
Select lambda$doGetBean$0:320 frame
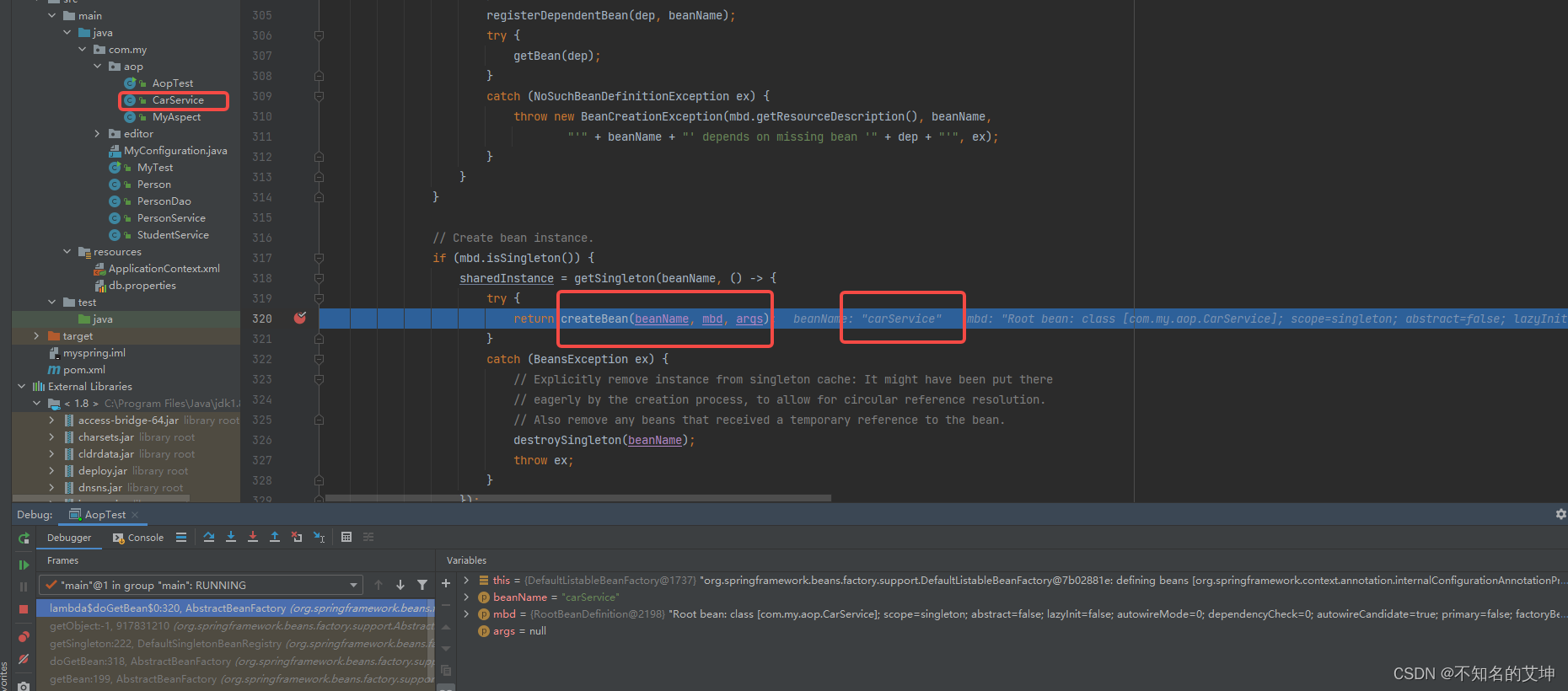coord(236,608)
